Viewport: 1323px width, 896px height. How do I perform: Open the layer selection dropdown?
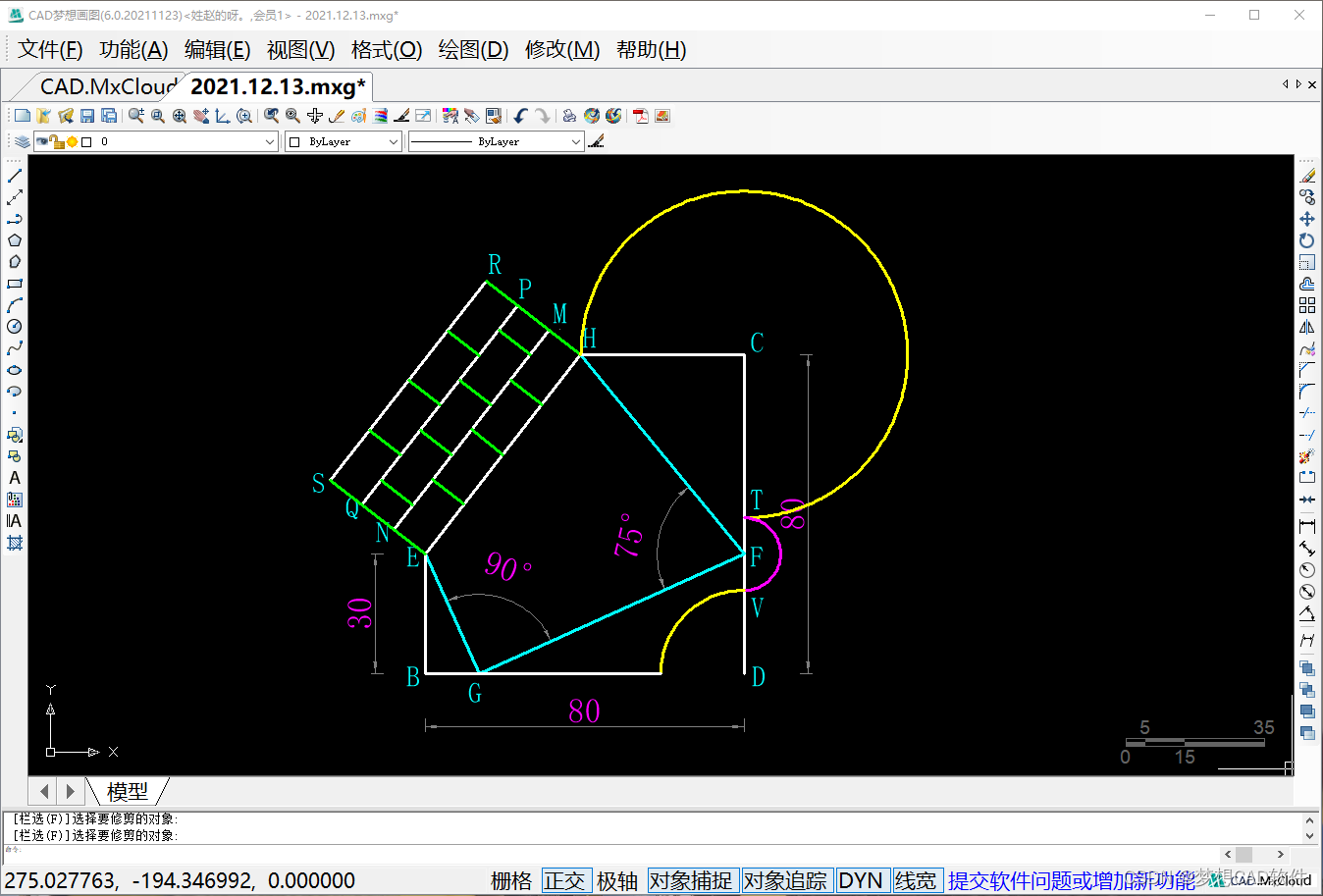point(269,142)
